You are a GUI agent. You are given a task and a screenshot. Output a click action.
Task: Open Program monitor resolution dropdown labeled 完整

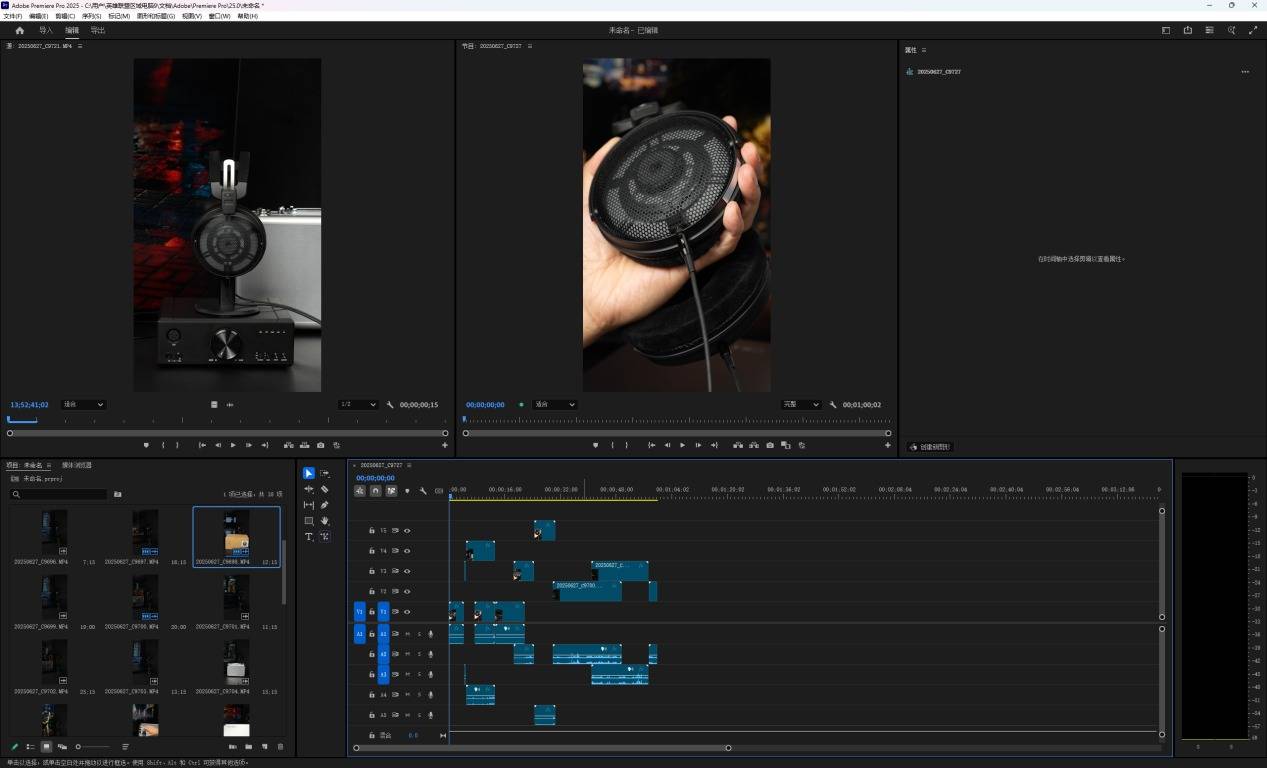point(801,405)
